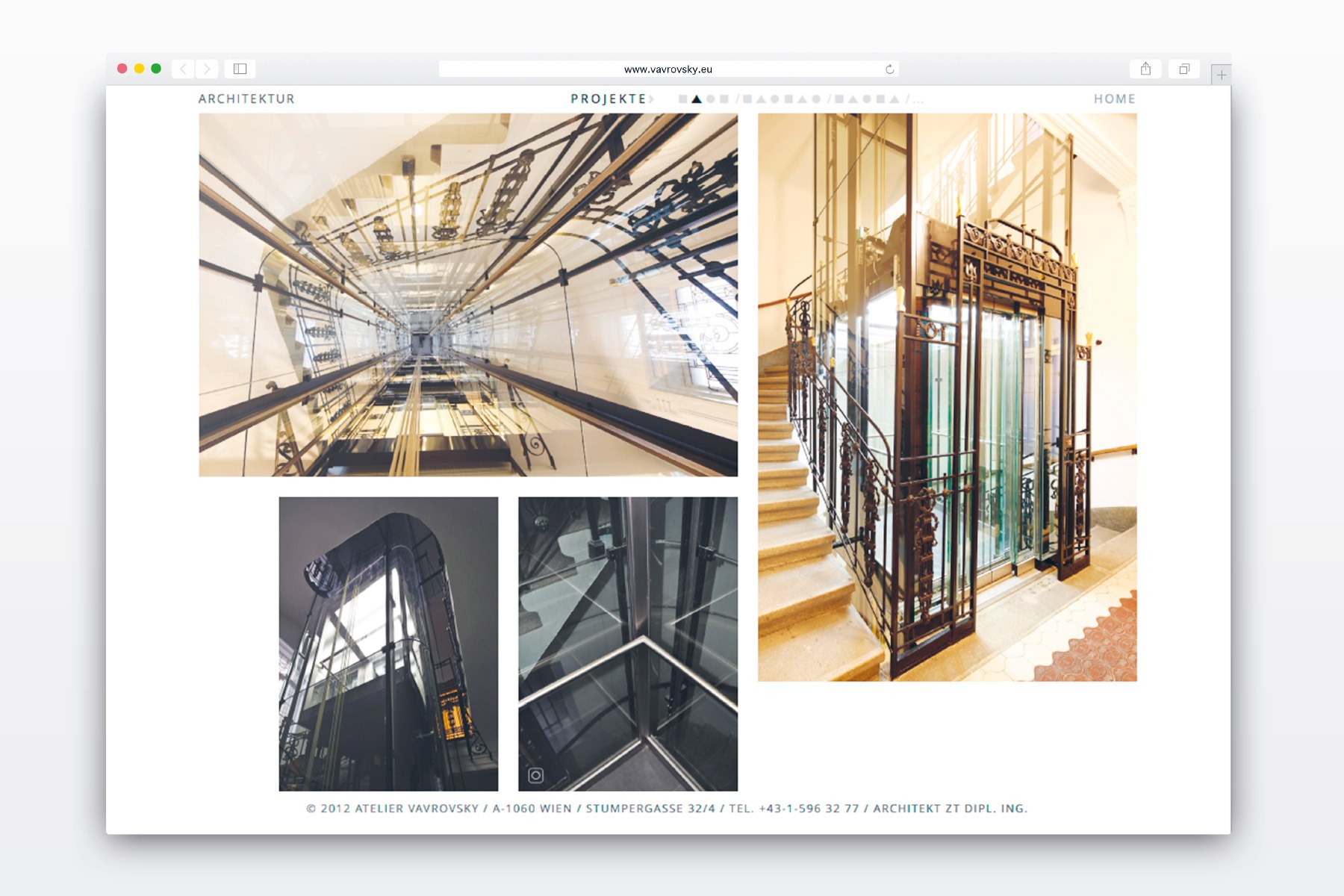Show all tabs overview
This screenshot has height=896, width=1344.
coord(1183,69)
